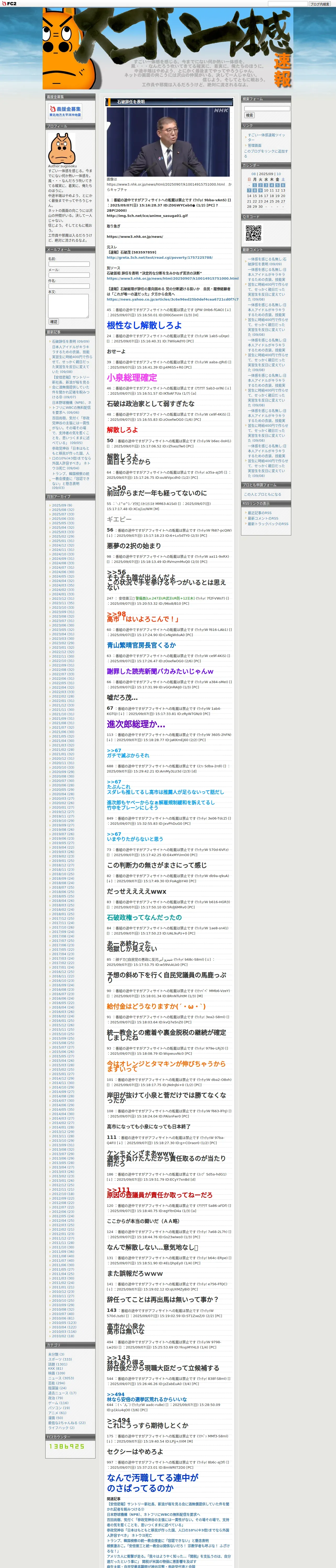336x1568 pixels.
Task: Click the すごい一体感速報 header banner
Action: point(168,49)
